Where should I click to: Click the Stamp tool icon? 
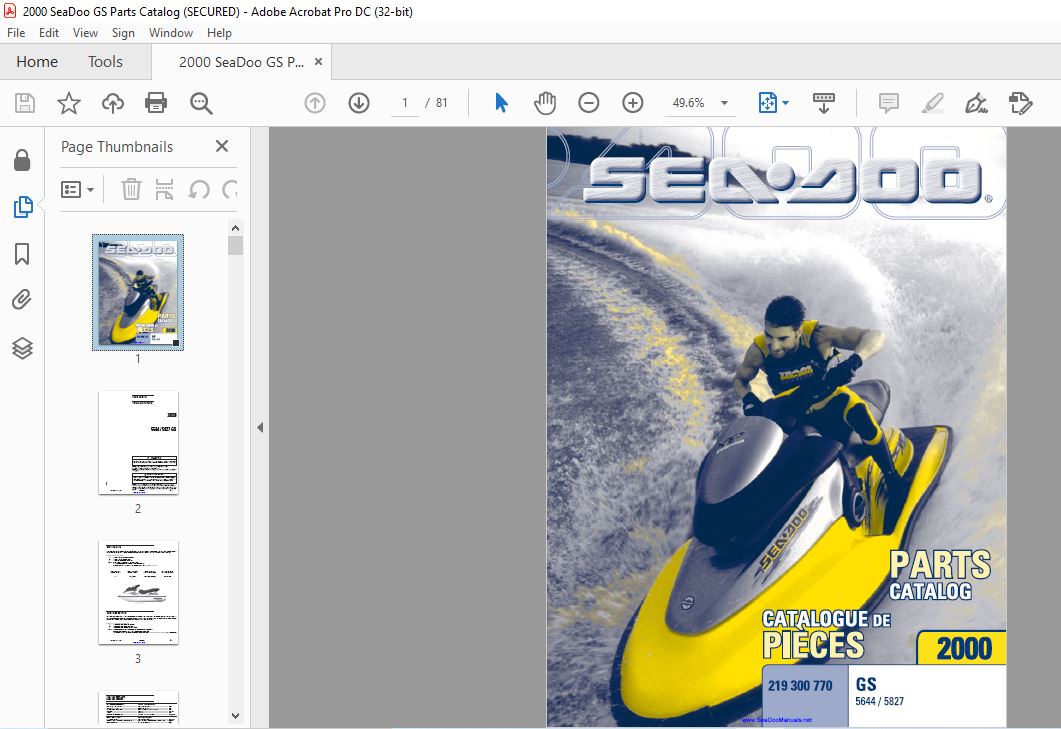[1020, 103]
